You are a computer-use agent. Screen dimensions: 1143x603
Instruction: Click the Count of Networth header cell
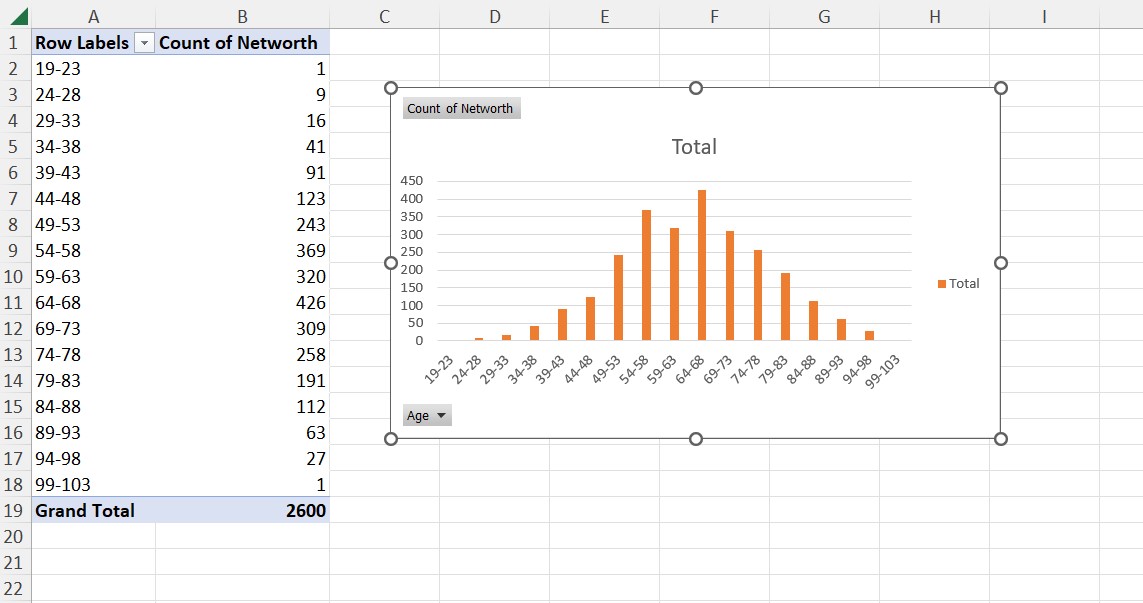[x=240, y=43]
